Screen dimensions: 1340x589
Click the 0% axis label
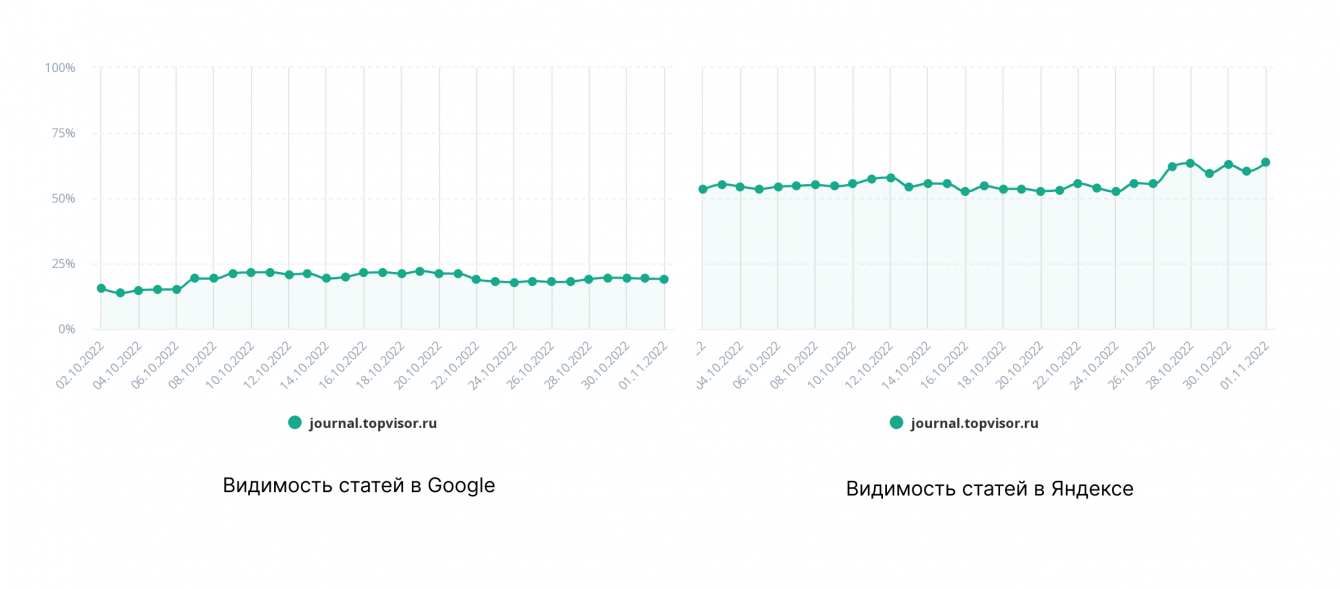point(66,329)
